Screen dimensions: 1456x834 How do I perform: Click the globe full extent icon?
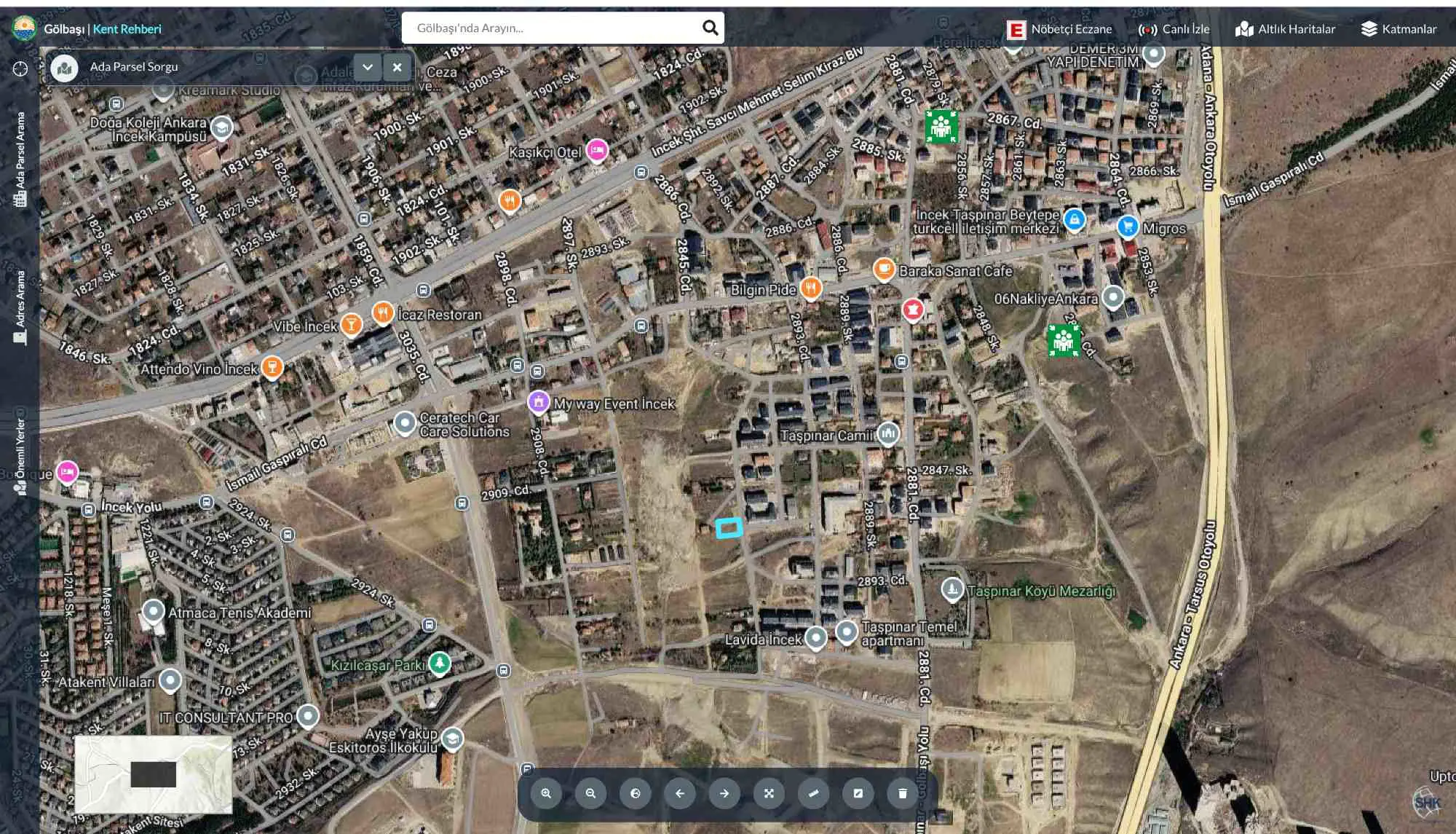coord(635,793)
